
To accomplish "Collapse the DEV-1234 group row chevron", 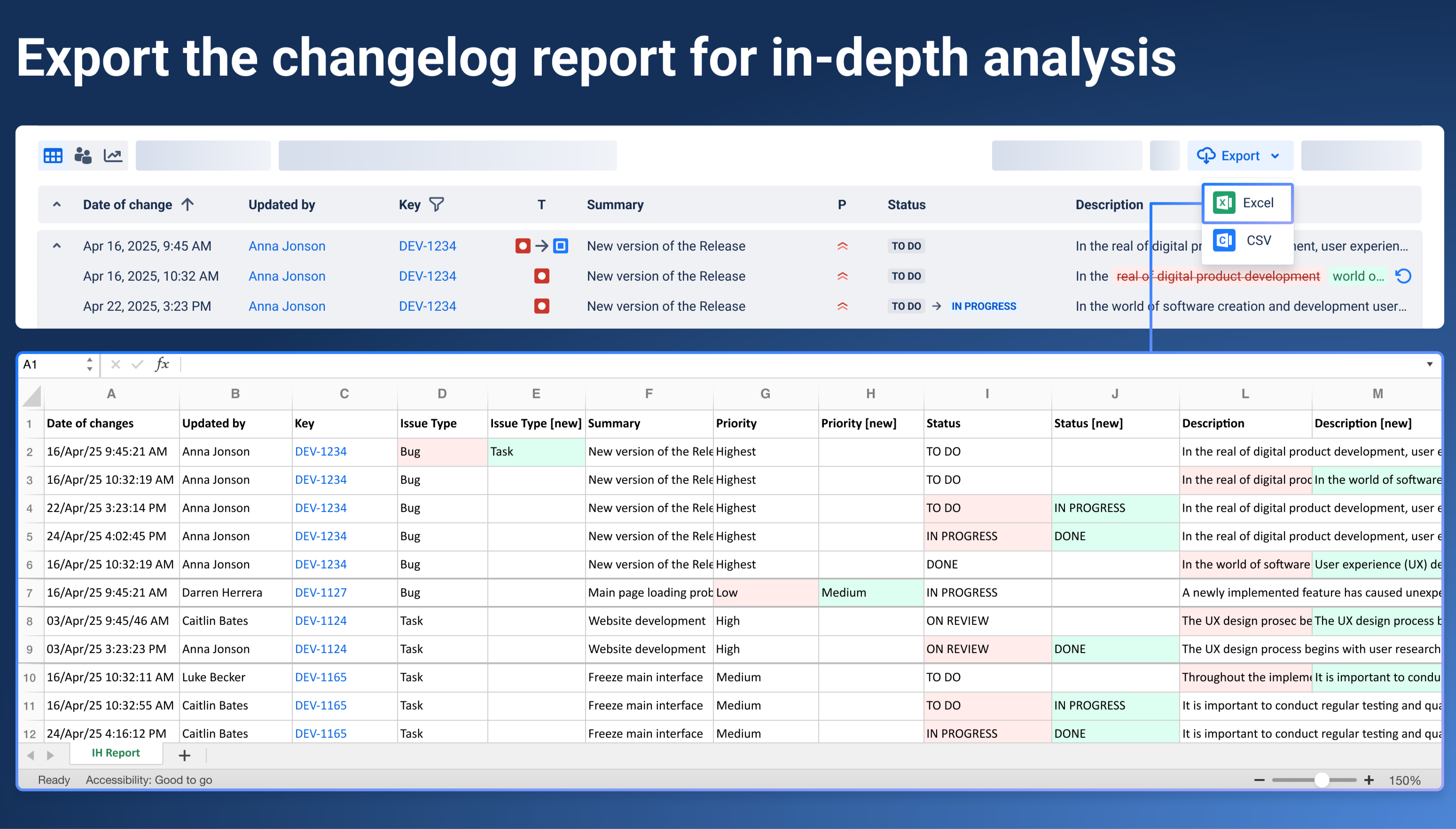I will tap(57, 246).
